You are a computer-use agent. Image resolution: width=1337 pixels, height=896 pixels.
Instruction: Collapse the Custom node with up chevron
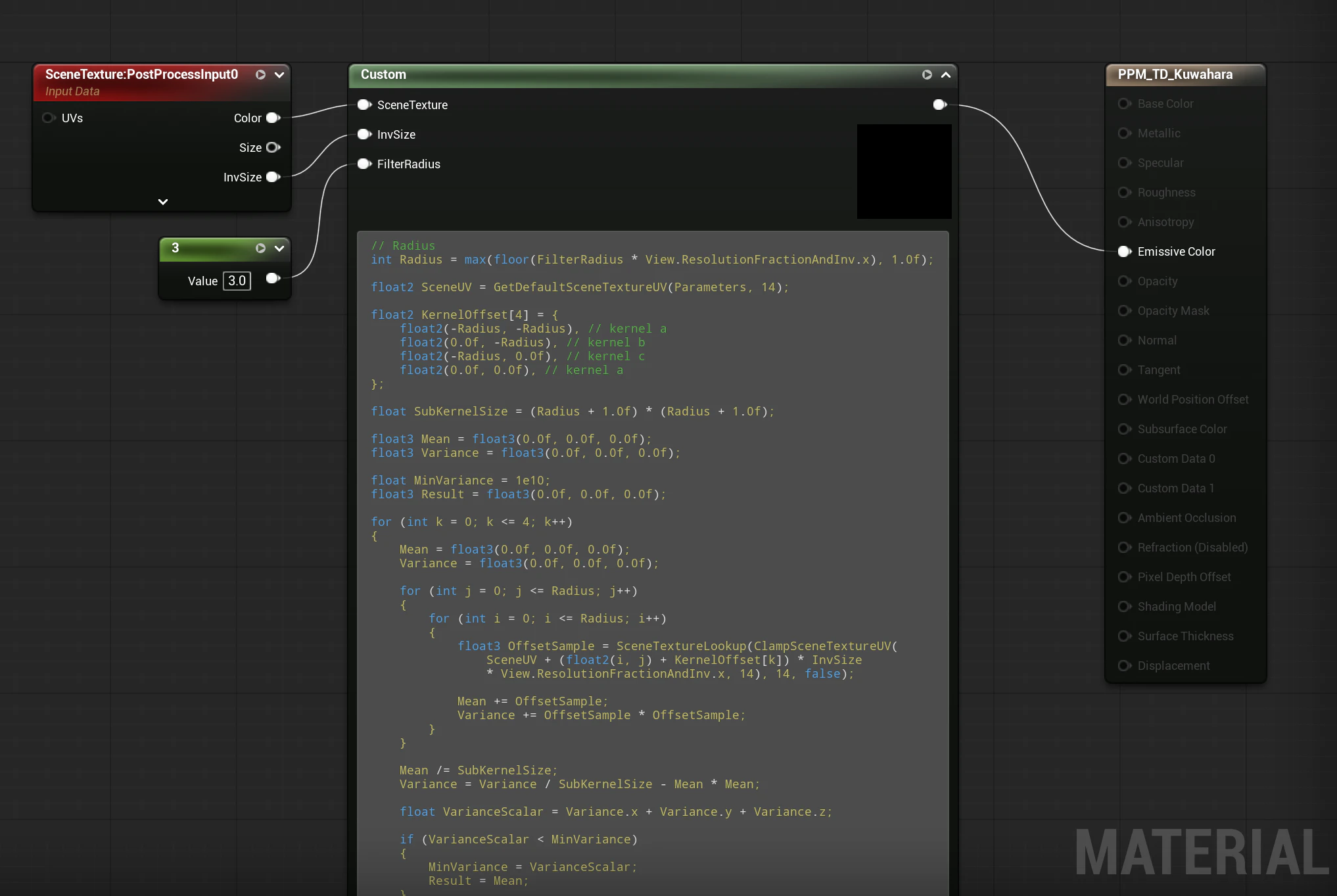pos(946,75)
